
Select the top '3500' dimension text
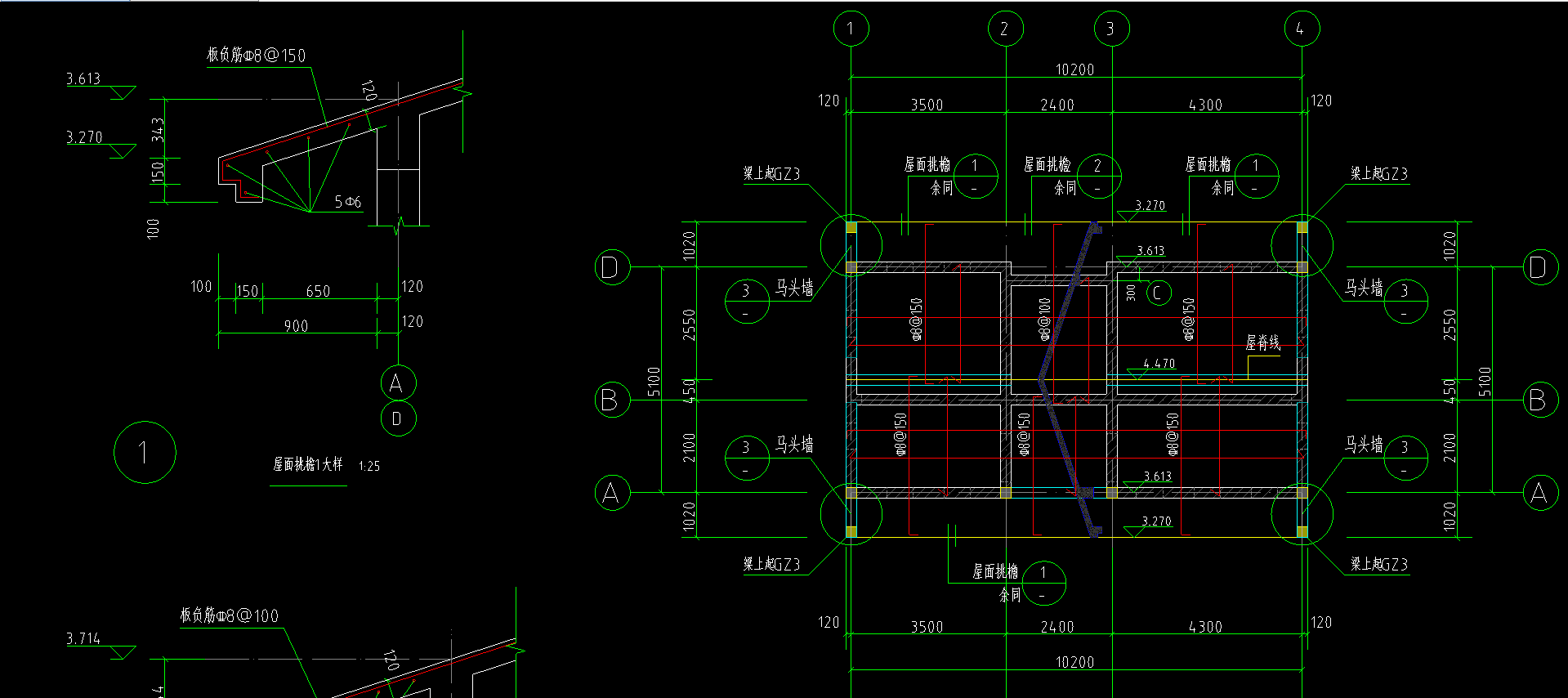[927, 105]
